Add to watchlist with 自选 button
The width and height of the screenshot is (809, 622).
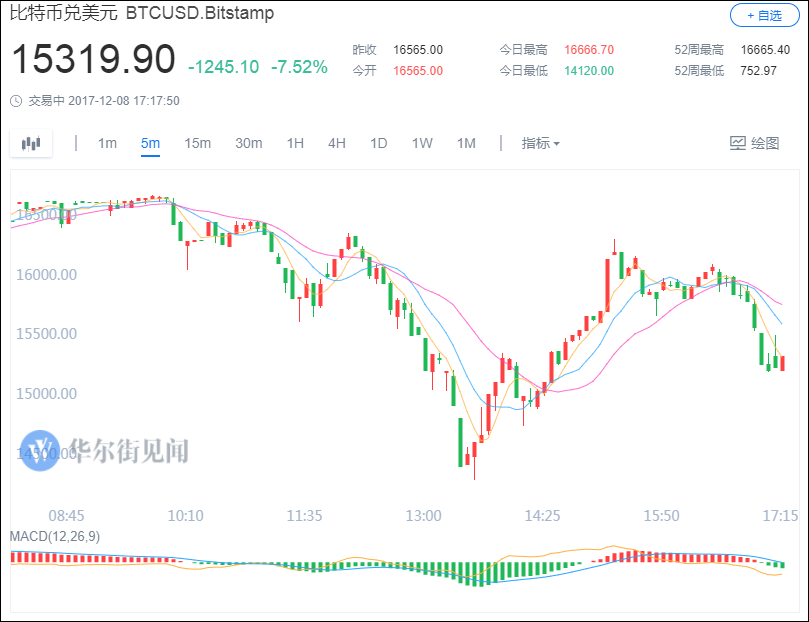pos(764,15)
